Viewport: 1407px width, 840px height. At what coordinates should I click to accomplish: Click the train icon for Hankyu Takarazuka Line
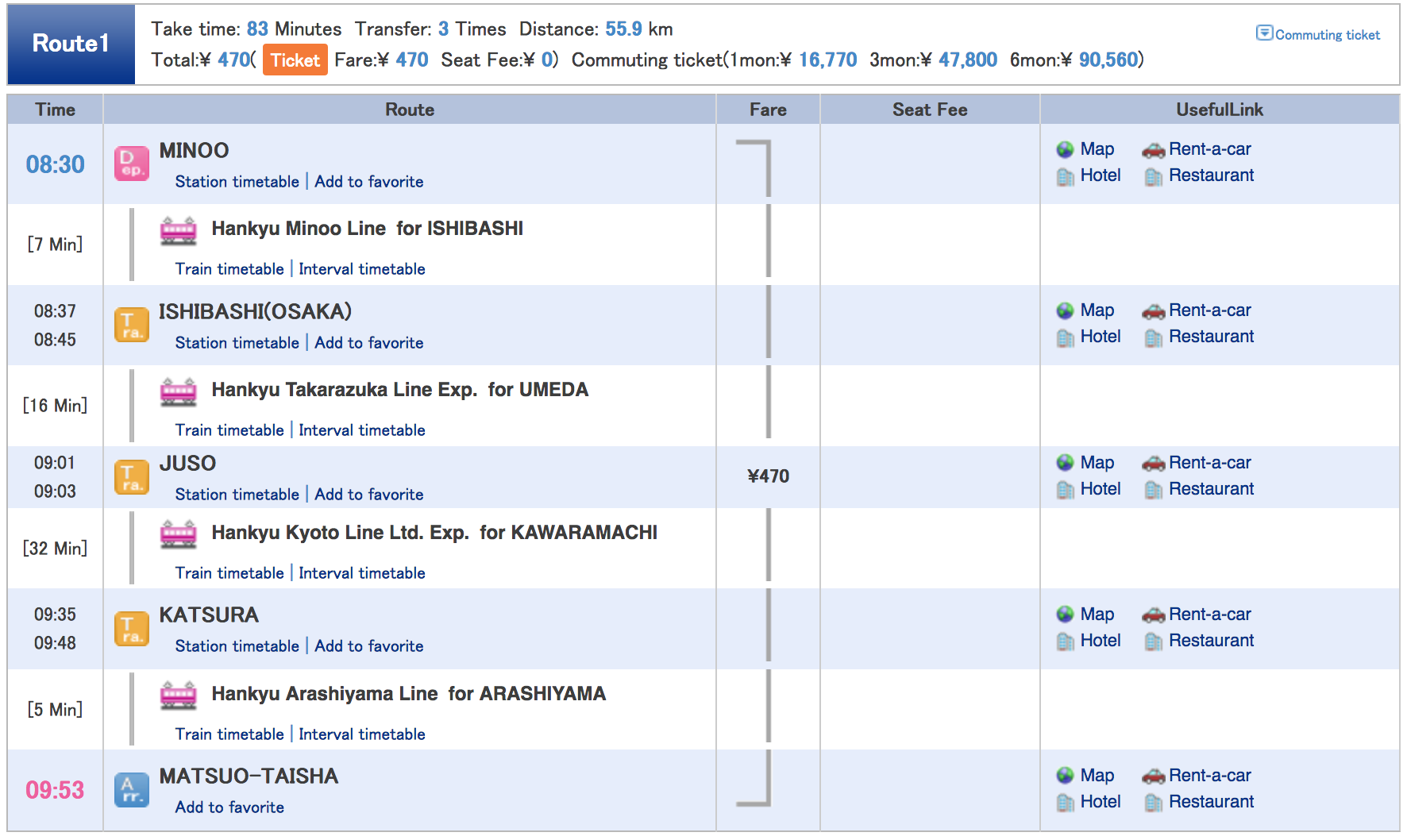coord(179,391)
